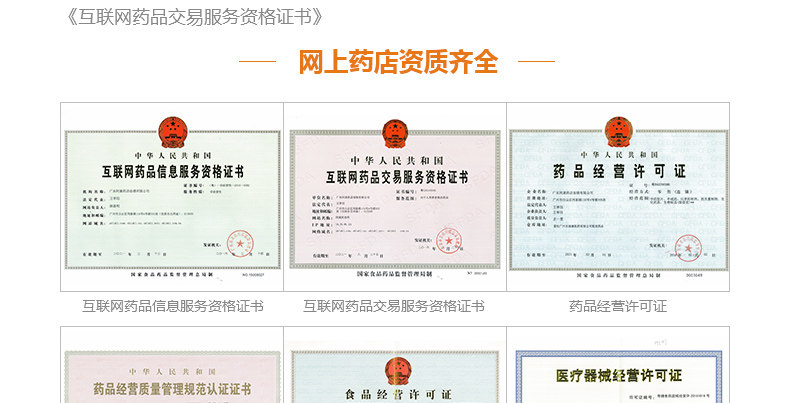Open the 互联网药品交易服务资格证书 certificate image
Image resolution: width=790 pixels, height=403 pixels.
pyautogui.click(x=395, y=197)
